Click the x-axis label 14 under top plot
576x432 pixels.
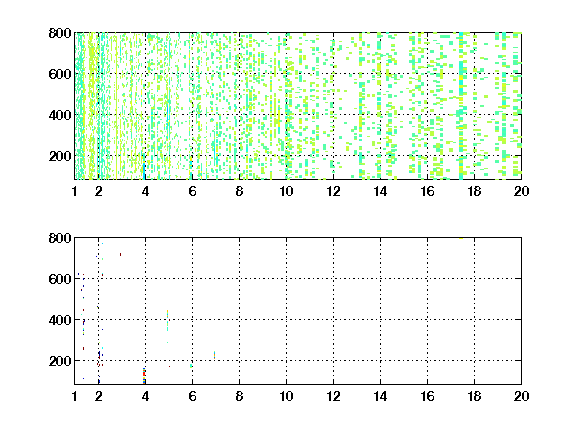coord(380,191)
